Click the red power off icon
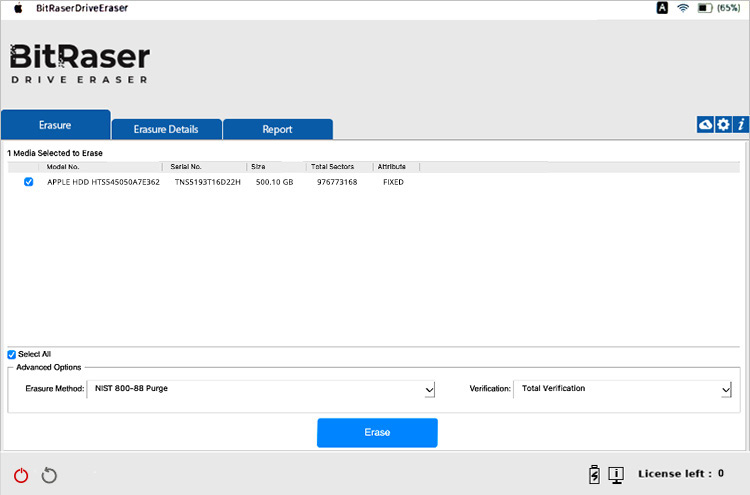This screenshot has width=750, height=495. click(x=21, y=475)
